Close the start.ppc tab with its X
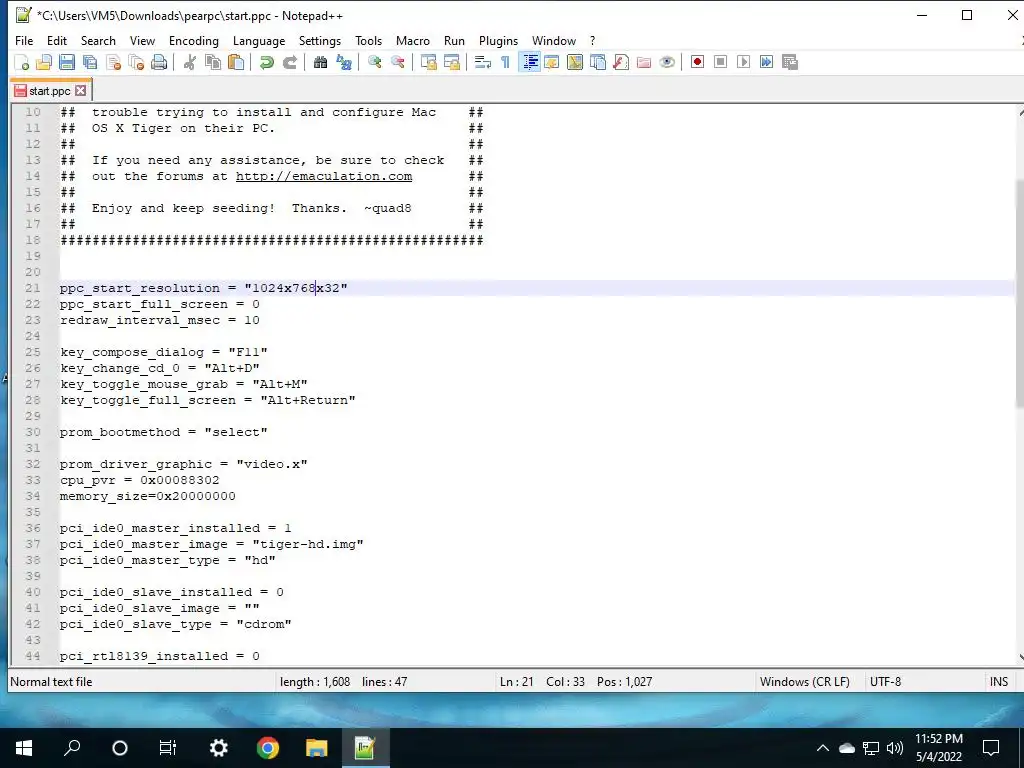Image resolution: width=1024 pixels, height=768 pixels. (80, 91)
